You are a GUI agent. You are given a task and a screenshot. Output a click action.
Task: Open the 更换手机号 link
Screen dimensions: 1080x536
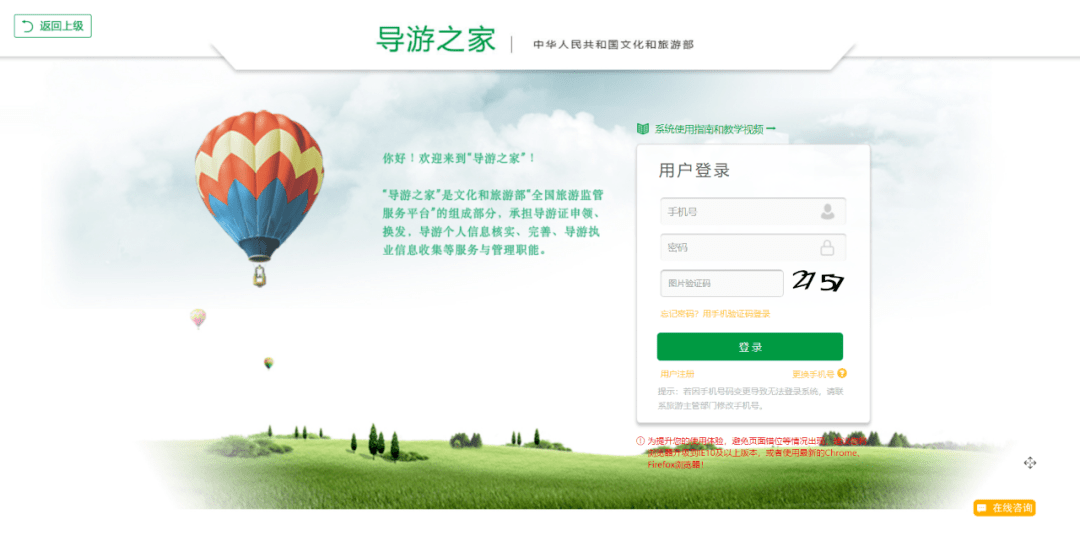[813, 374]
